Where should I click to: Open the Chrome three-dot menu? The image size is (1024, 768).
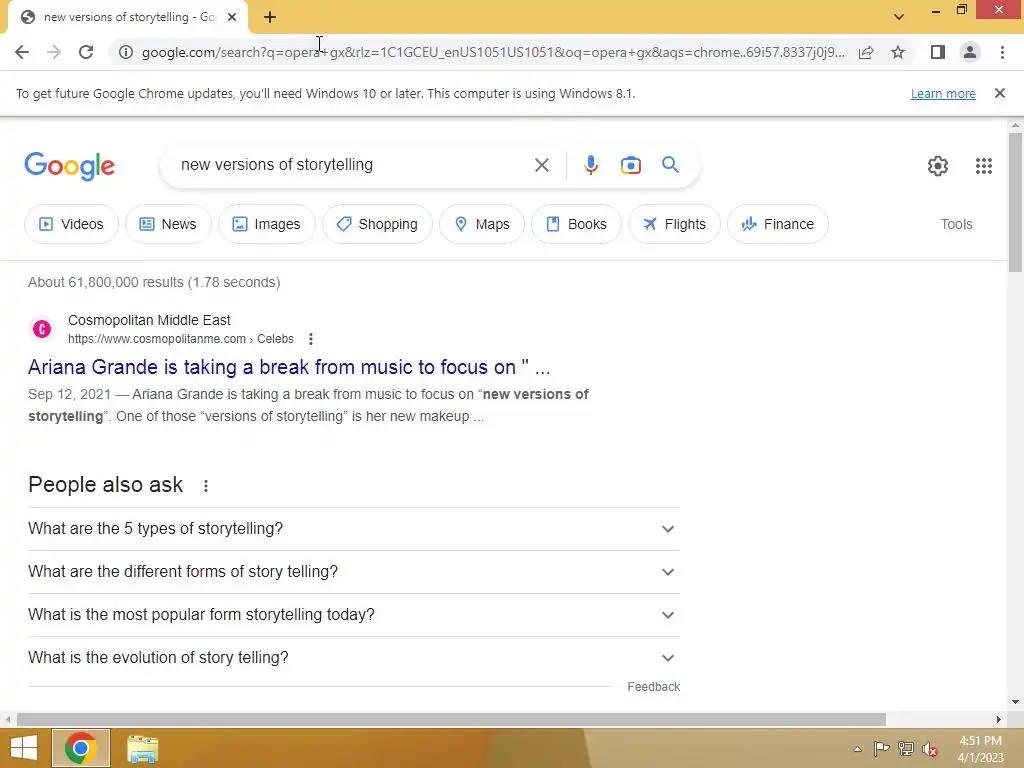click(1002, 52)
